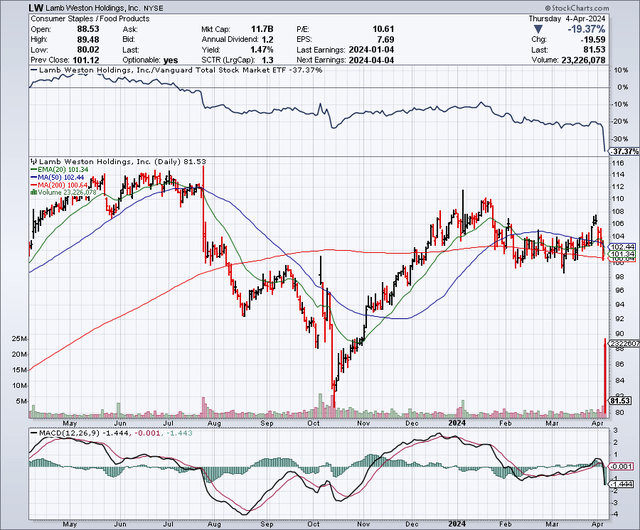640x530 pixels.
Task: Click the date Thursday 4-Apr-2024
Action: coord(567,19)
